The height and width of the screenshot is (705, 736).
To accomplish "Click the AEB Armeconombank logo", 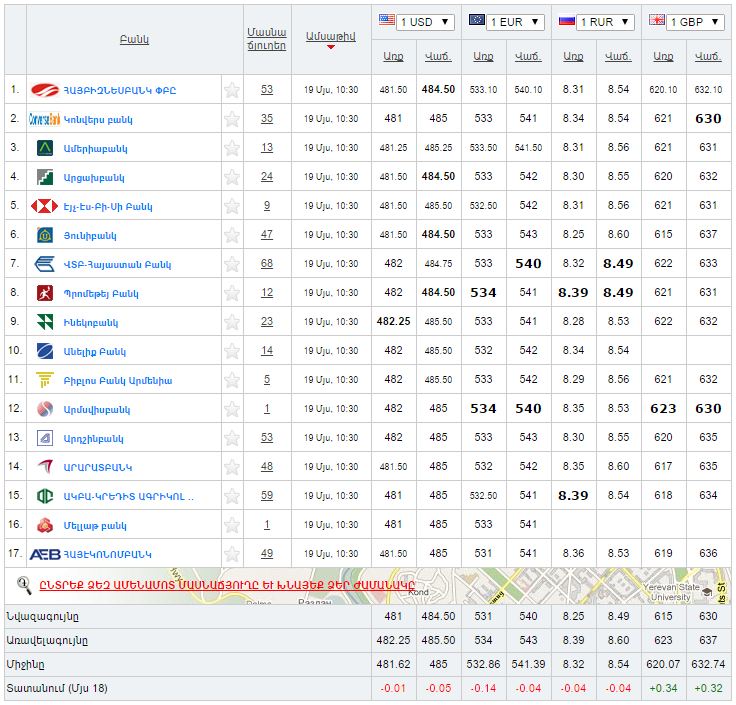I will pos(45,554).
